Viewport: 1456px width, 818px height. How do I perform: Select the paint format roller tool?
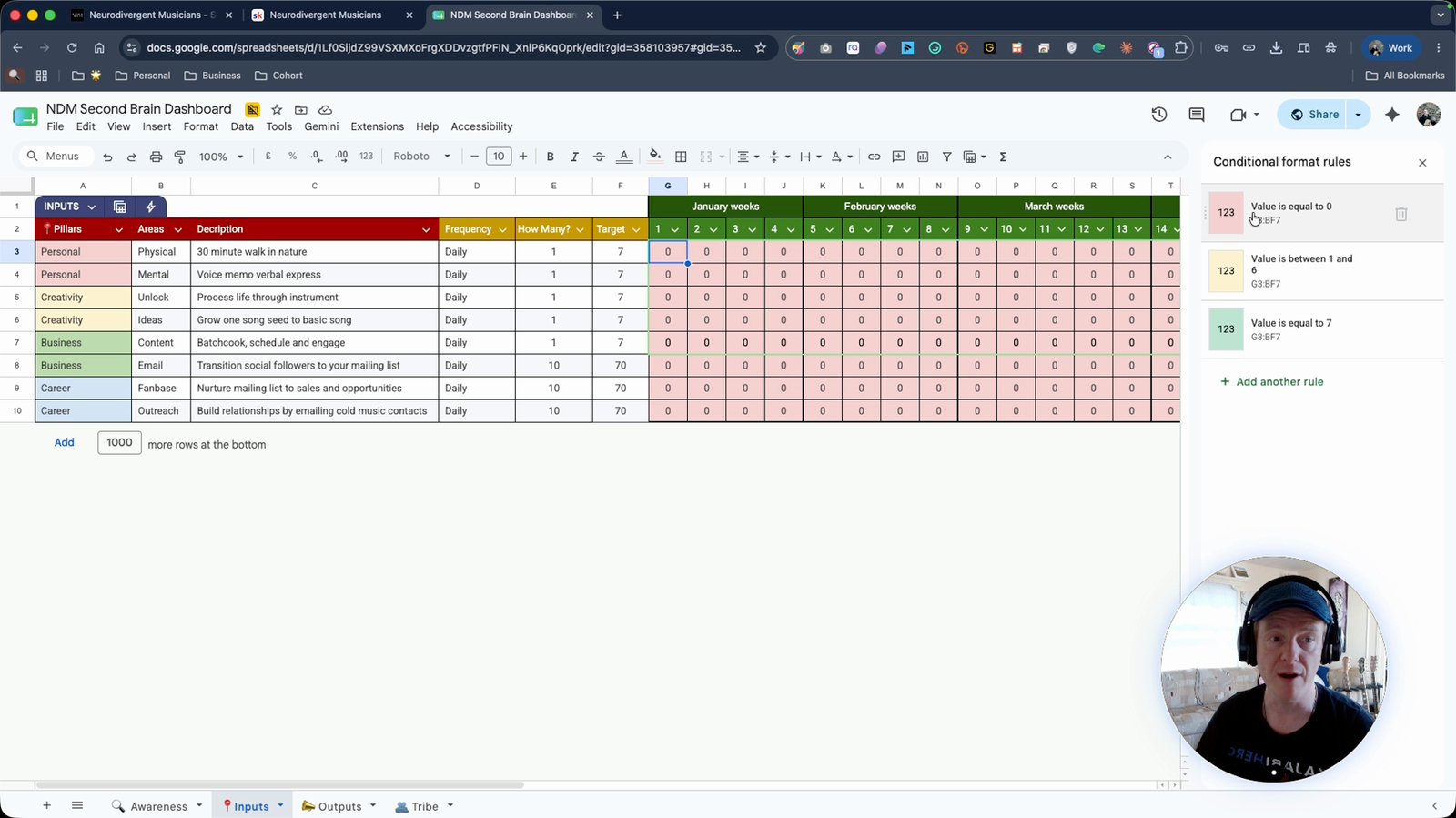[179, 157]
